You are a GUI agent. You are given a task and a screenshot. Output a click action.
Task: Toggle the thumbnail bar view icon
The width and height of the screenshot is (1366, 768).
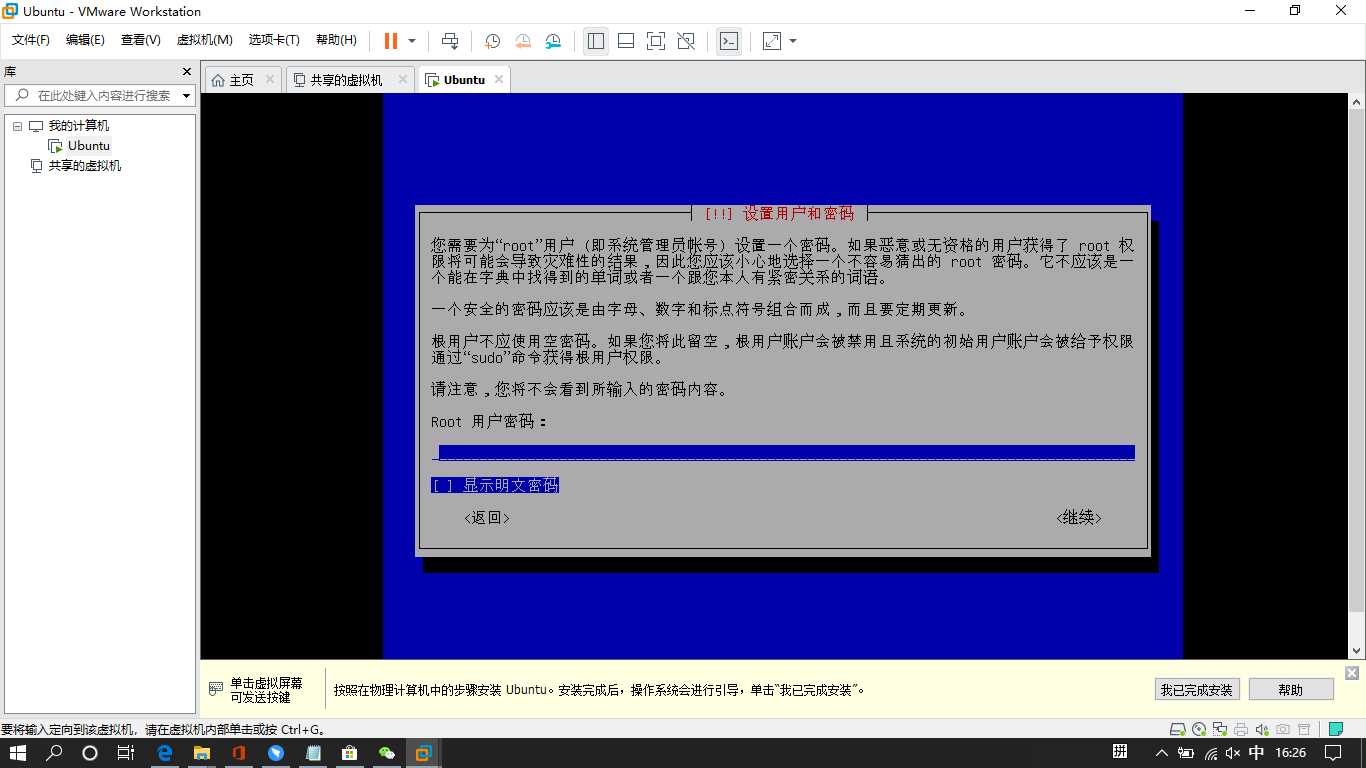pos(626,41)
